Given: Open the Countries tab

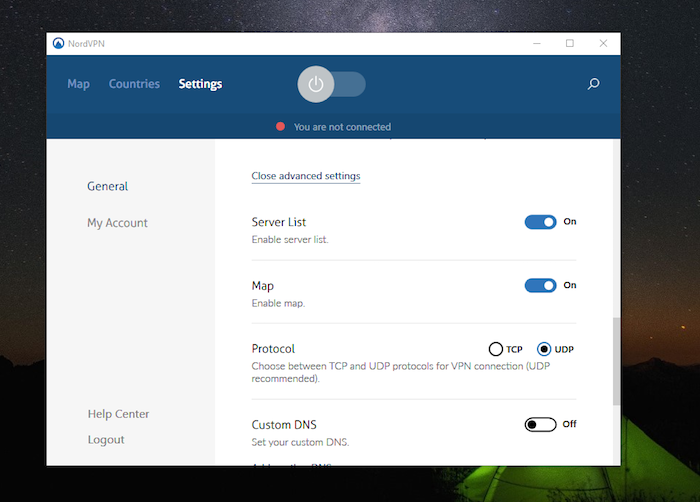Looking at the screenshot, I should 134,84.
